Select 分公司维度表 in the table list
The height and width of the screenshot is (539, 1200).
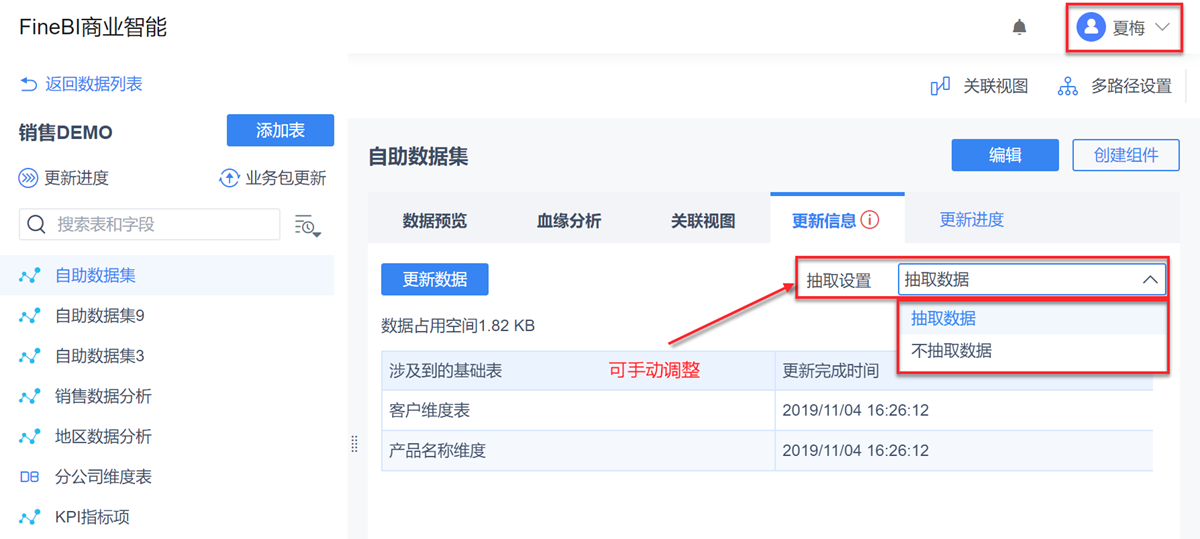click(x=103, y=477)
